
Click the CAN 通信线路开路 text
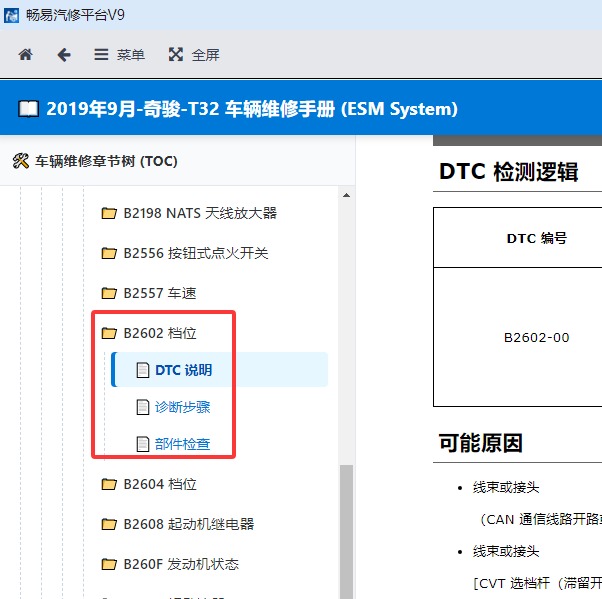pyautogui.click(x=541, y=520)
